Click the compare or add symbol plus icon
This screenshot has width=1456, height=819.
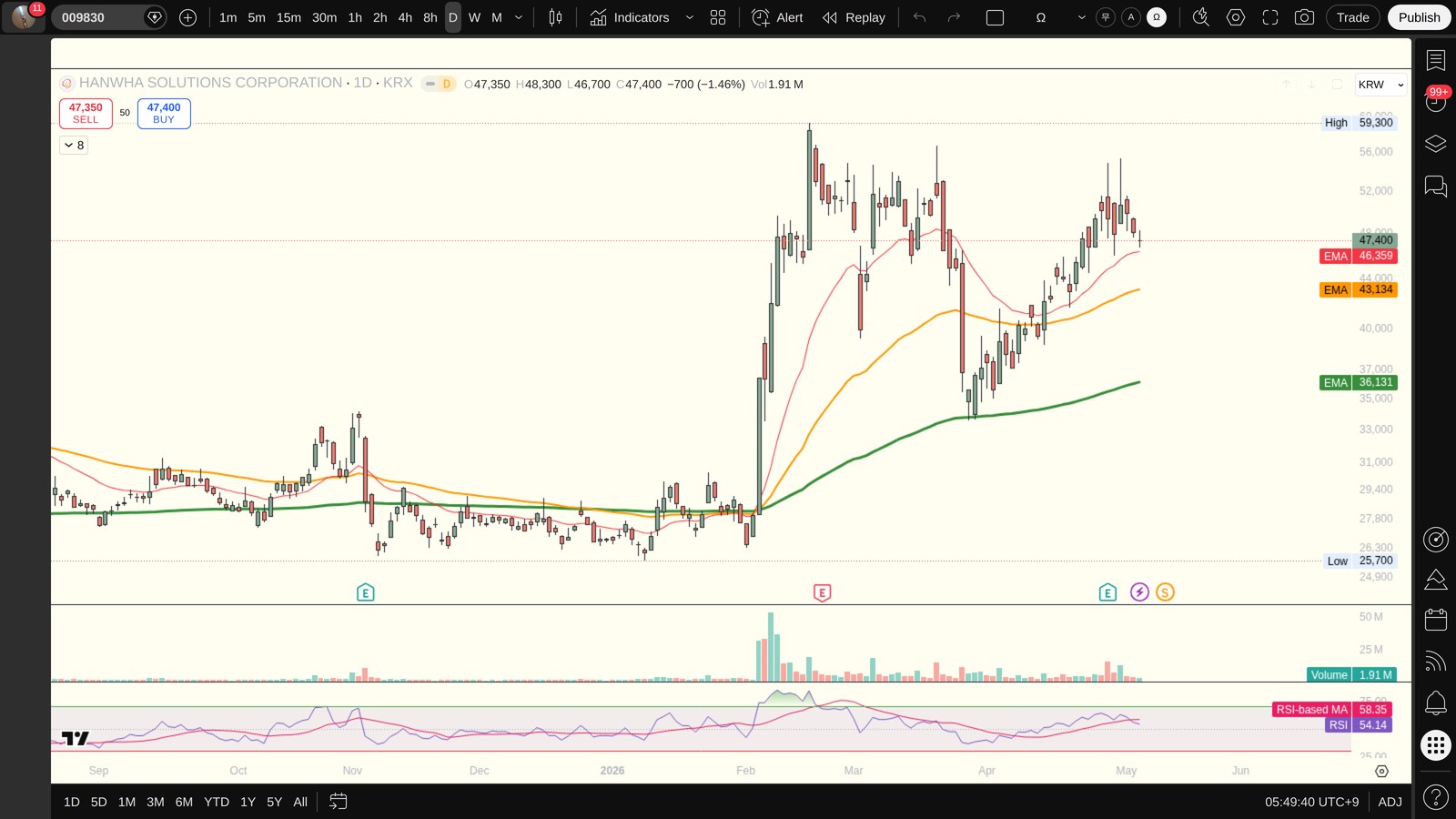pyautogui.click(x=188, y=17)
